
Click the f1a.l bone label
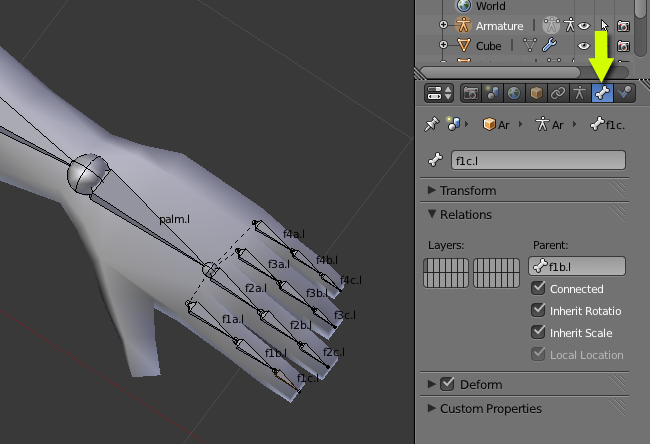[x=233, y=319]
